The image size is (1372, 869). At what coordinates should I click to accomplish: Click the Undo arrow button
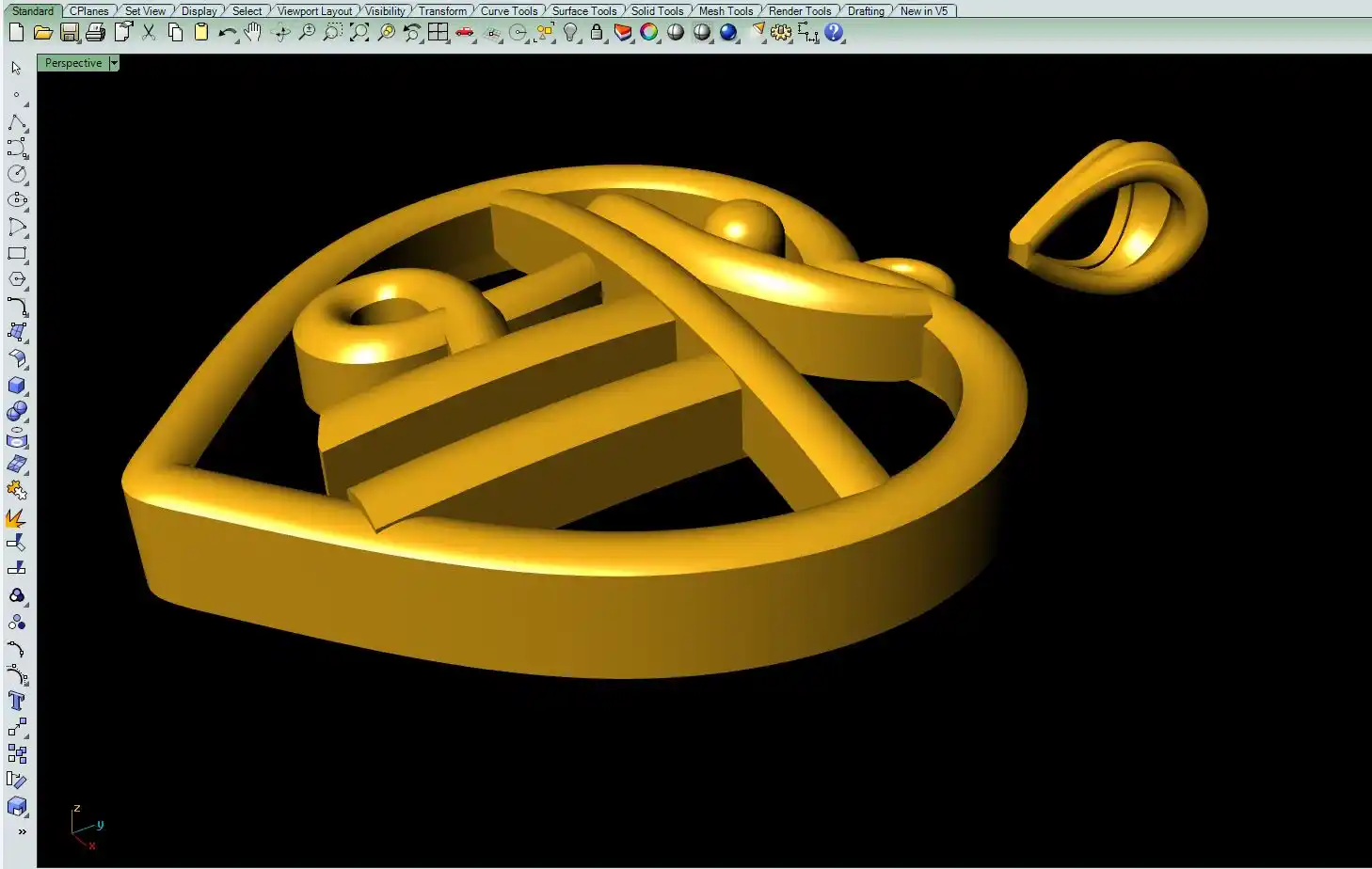tap(227, 33)
